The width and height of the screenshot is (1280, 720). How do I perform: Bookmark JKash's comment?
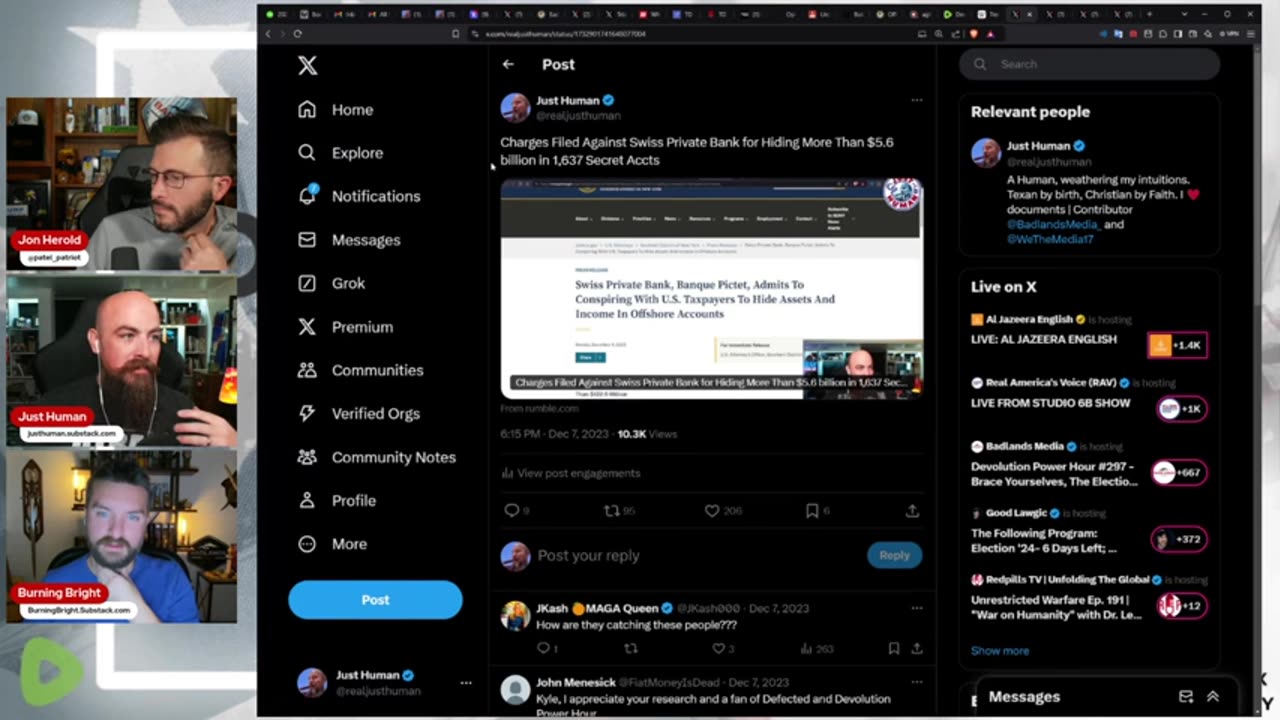pos(894,648)
